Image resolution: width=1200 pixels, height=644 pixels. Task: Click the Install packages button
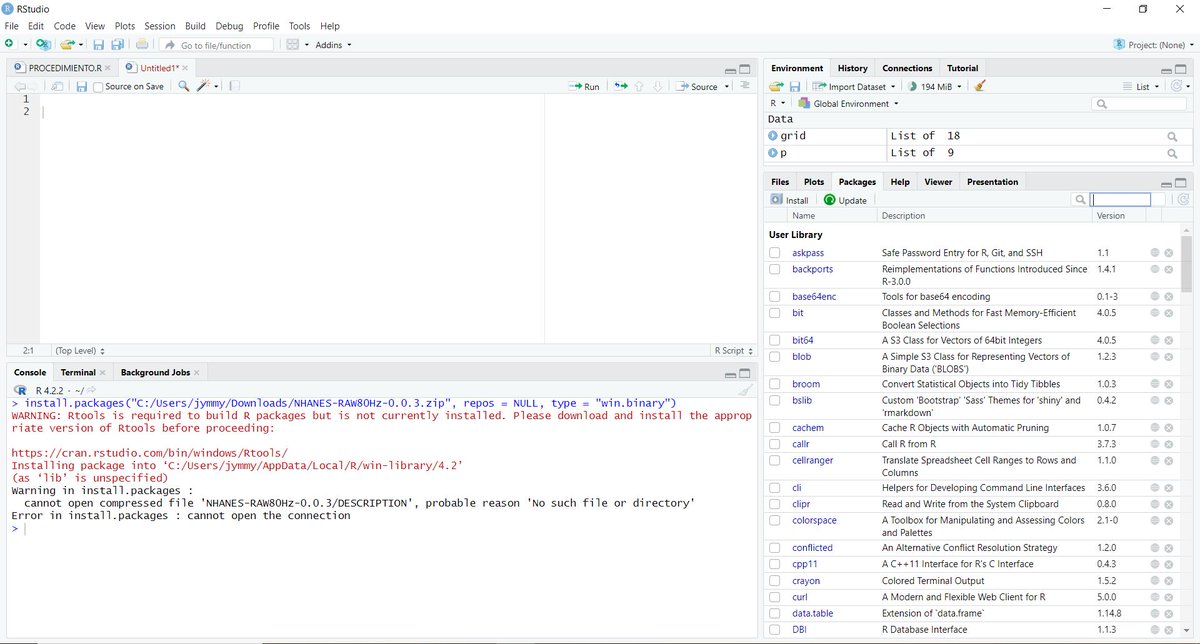tap(789, 200)
